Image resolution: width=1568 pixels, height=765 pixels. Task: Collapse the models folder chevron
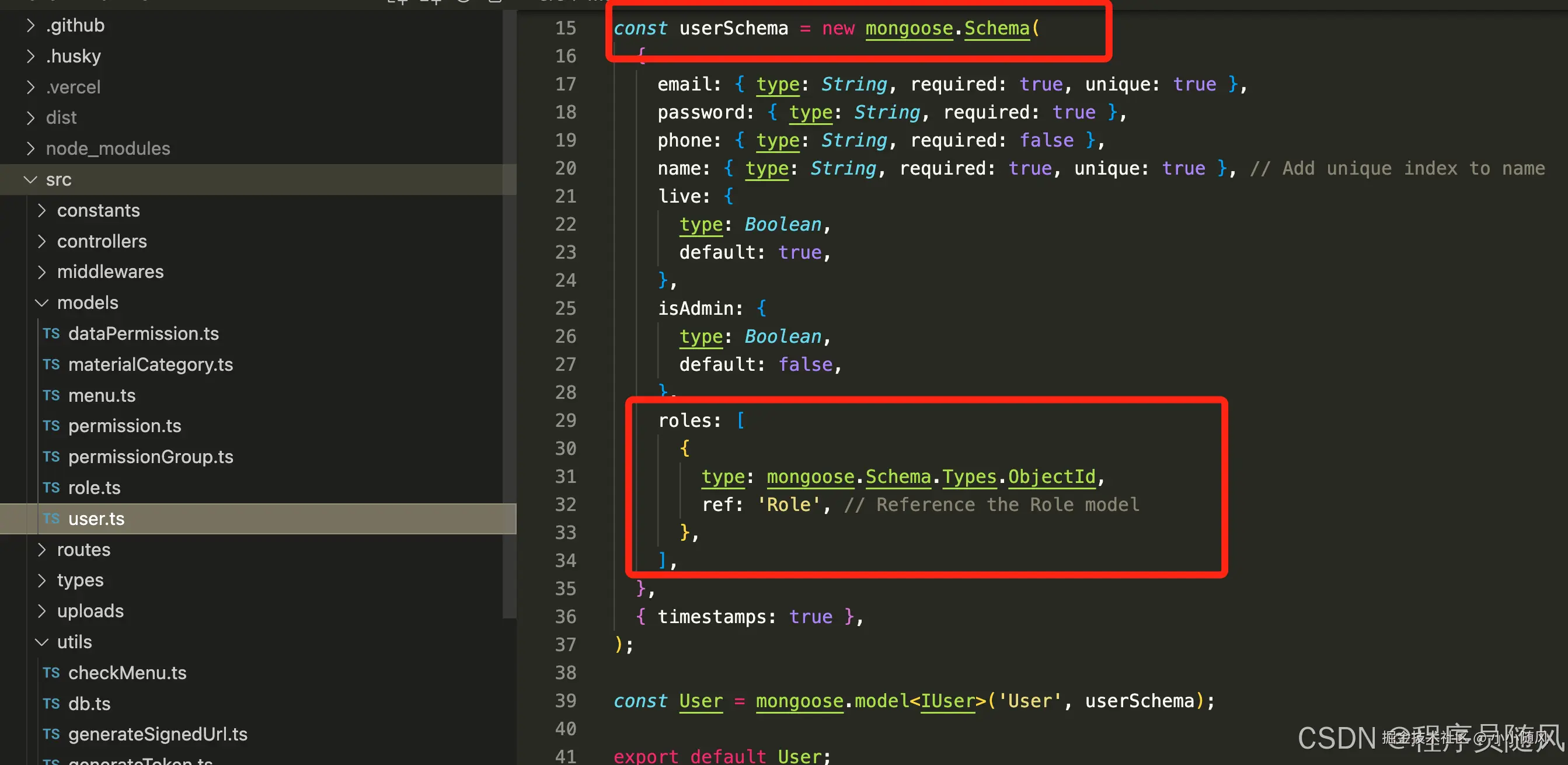tap(41, 302)
